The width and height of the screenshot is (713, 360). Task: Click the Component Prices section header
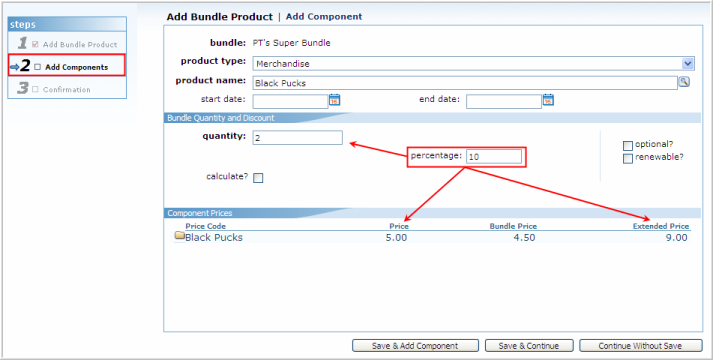[200, 213]
